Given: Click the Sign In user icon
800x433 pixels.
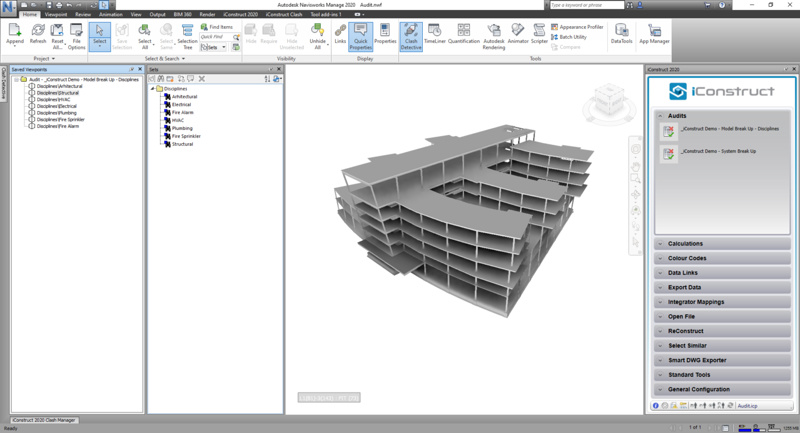Looking at the screenshot, I should (640, 5).
